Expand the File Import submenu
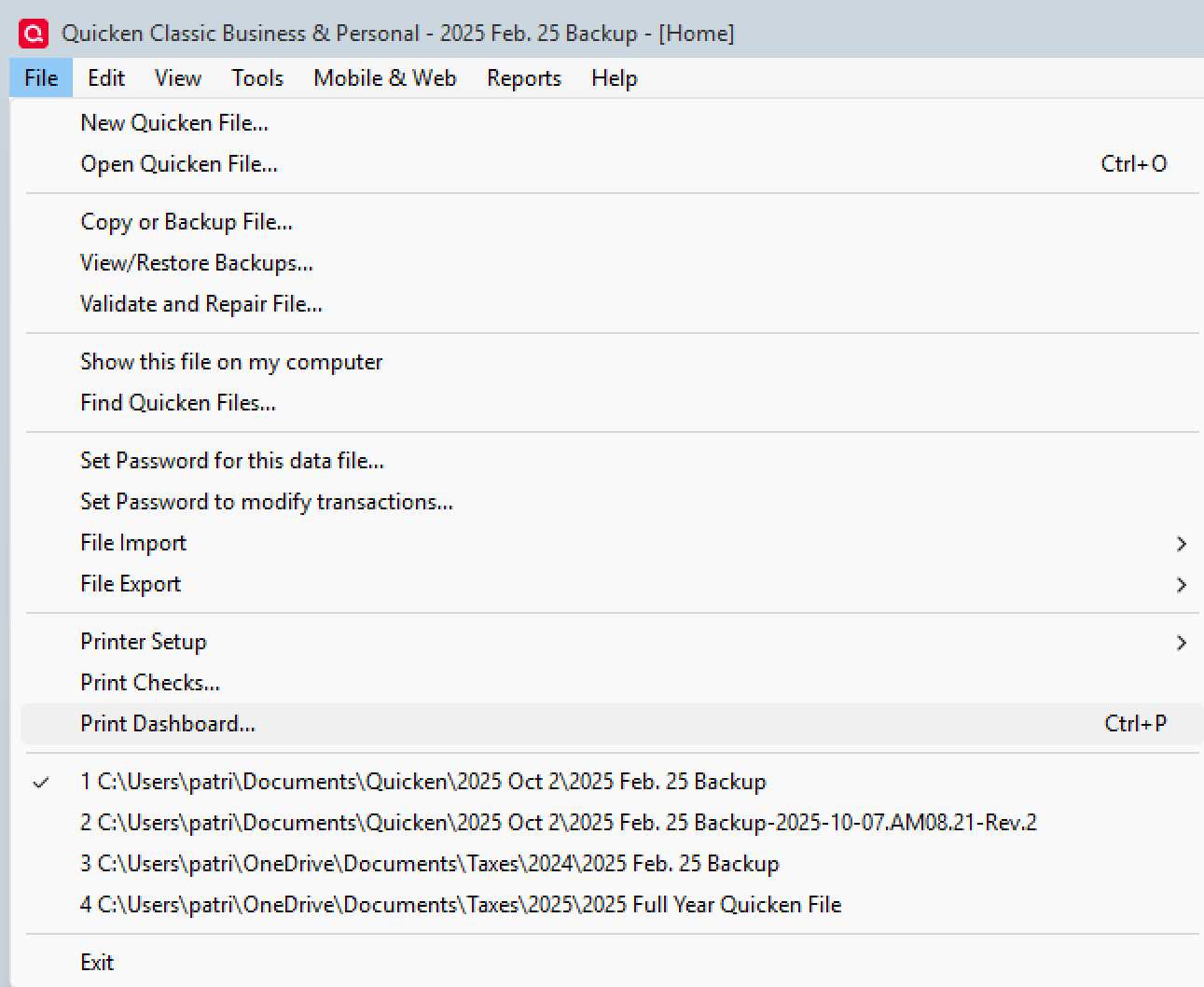This screenshot has height=987, width=1204. [612, 543]
